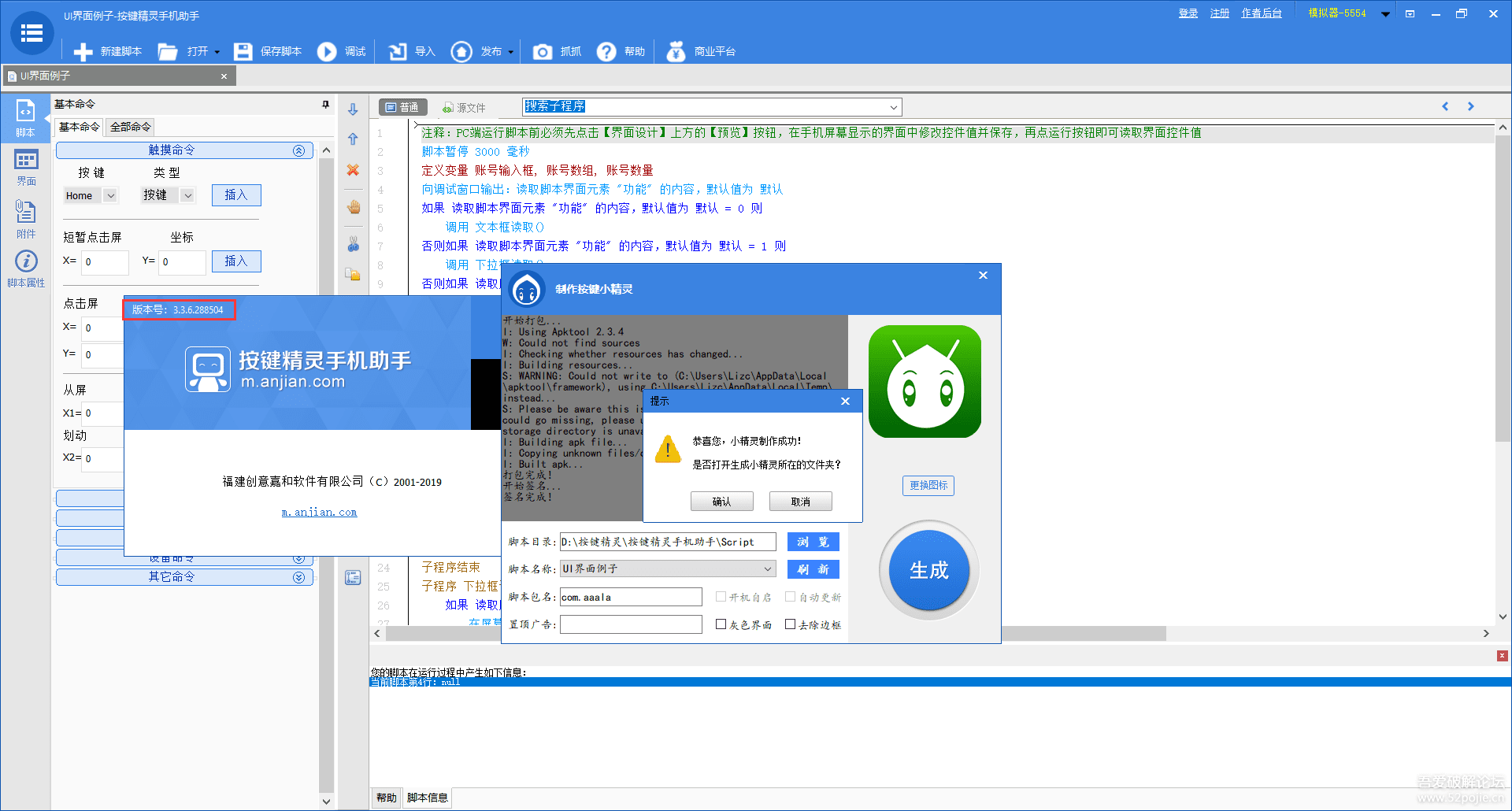The width and height of the screenshot is (1512, 811).
Task: Select the 基本命令 tab
Action: coord(79,127)
